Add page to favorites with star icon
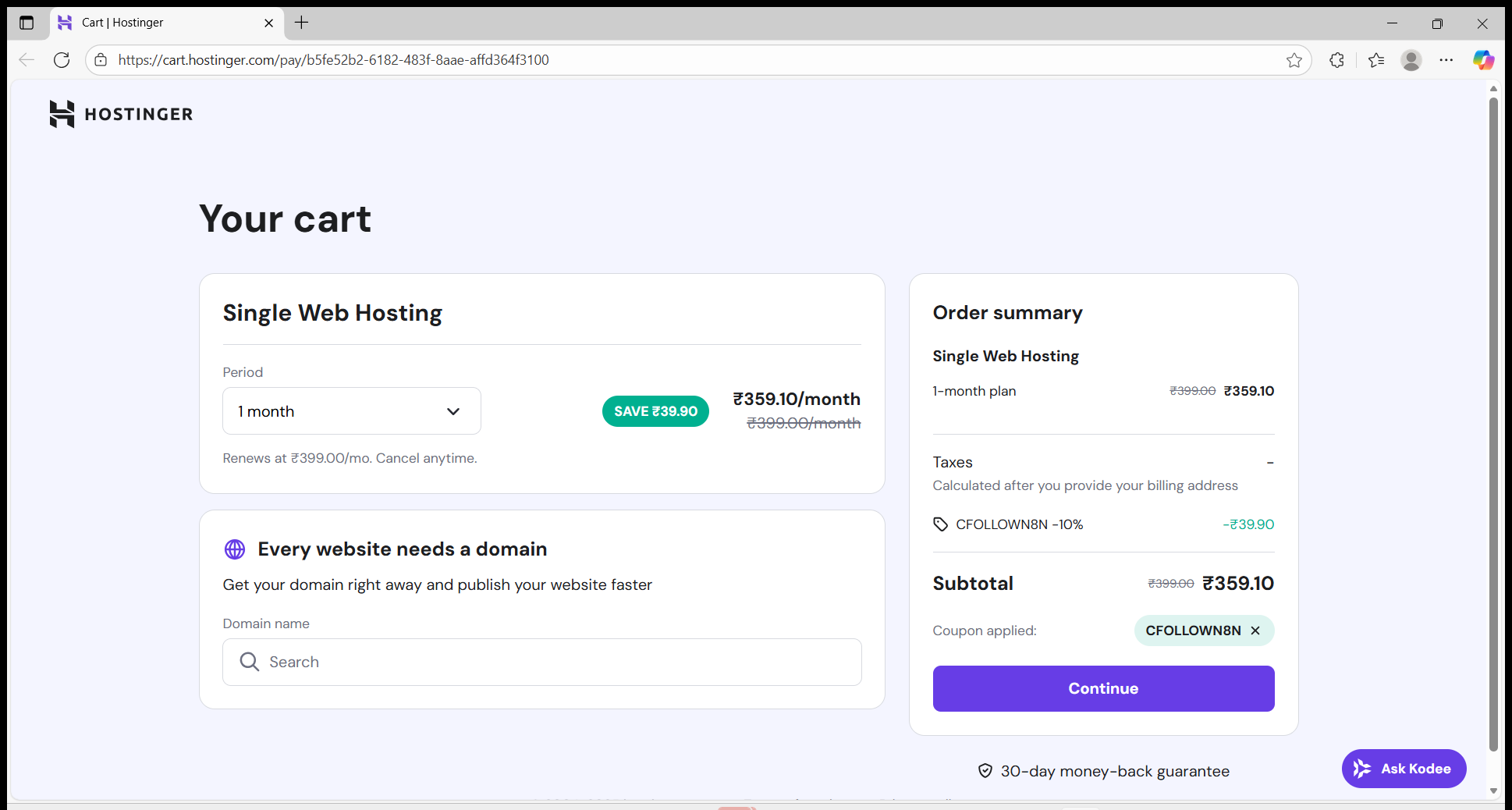Viewport: 1512px width, 810px height. 1294,60
